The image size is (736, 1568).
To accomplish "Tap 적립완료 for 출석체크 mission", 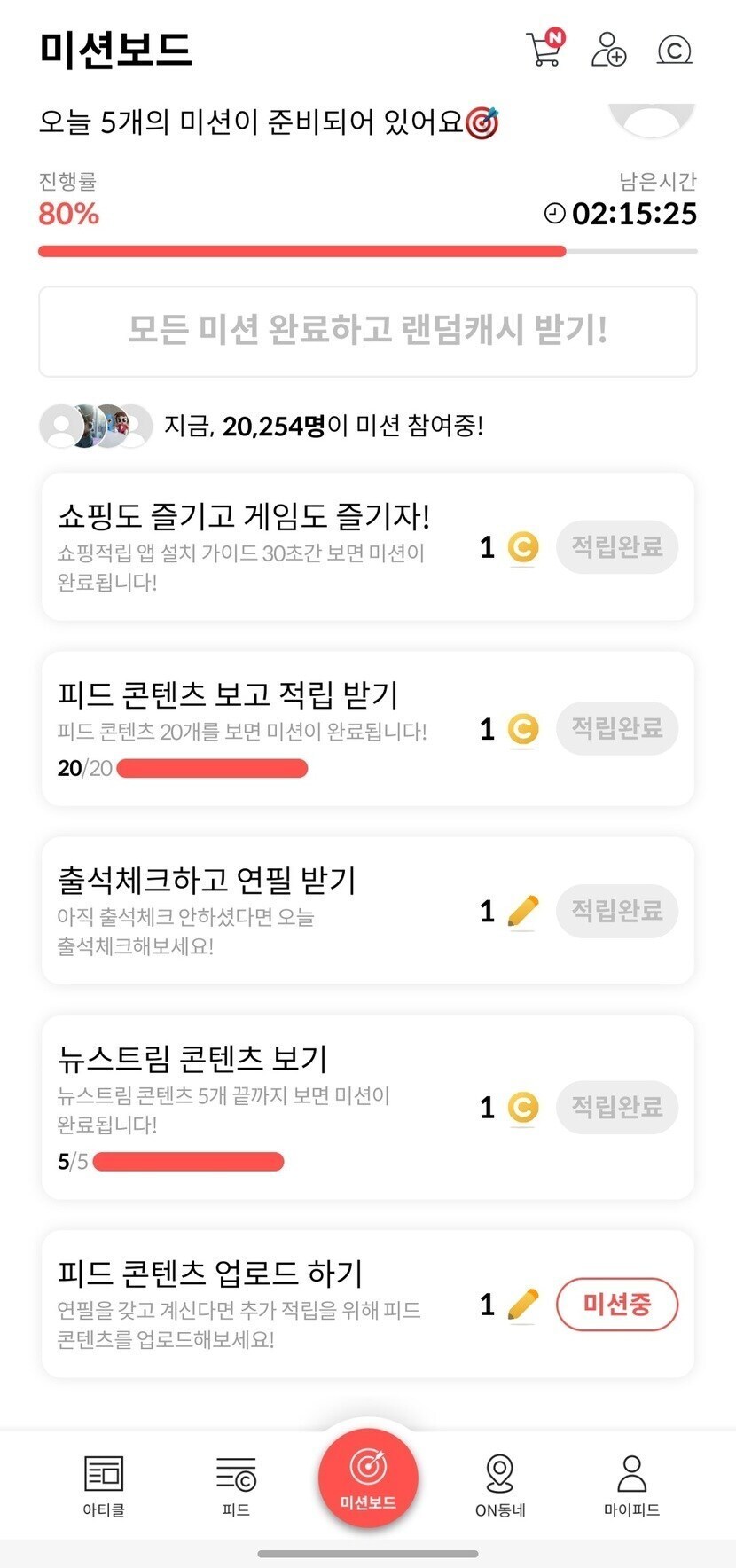I will tap(616, 911).
